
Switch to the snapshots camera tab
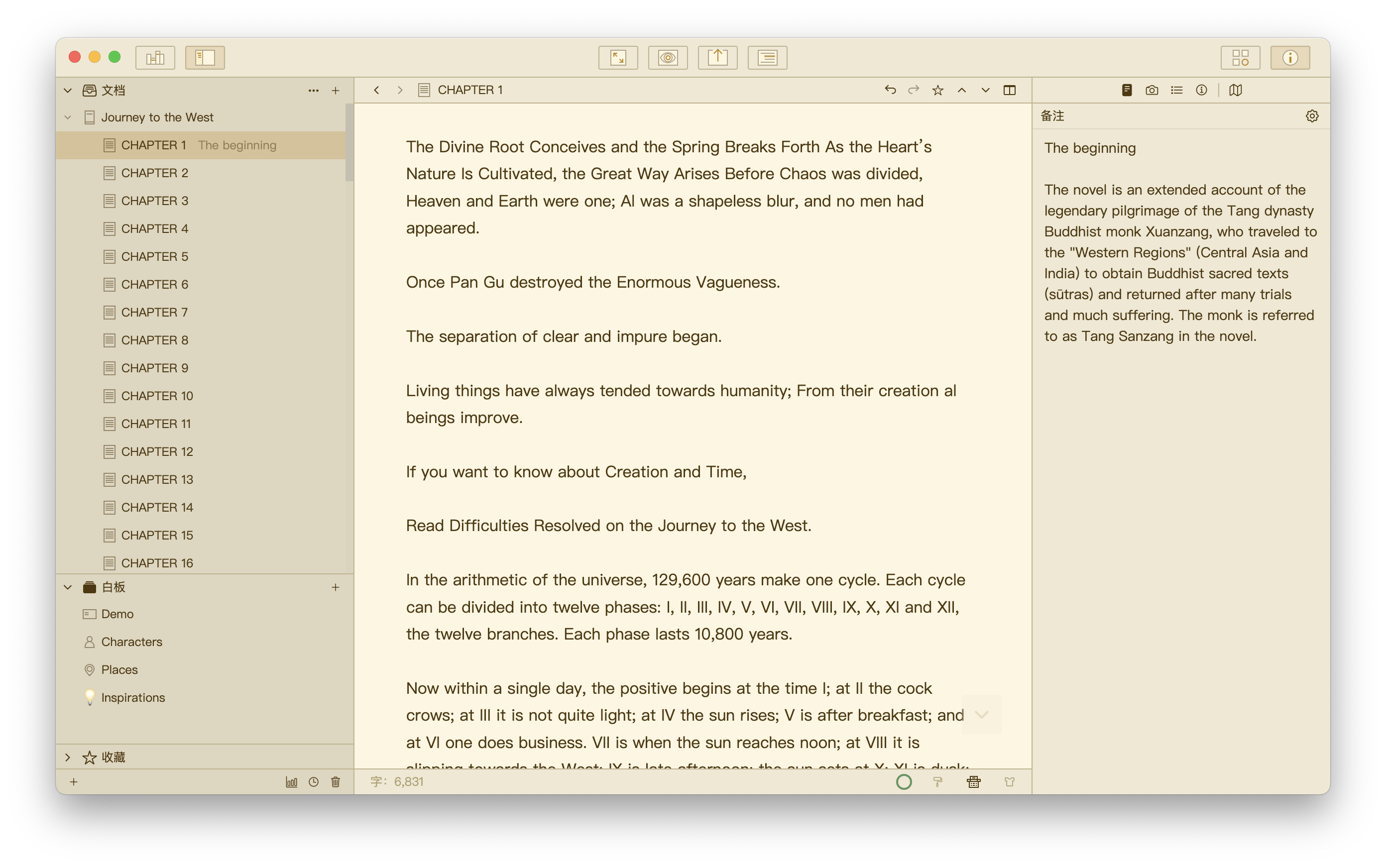(1152, 90)
